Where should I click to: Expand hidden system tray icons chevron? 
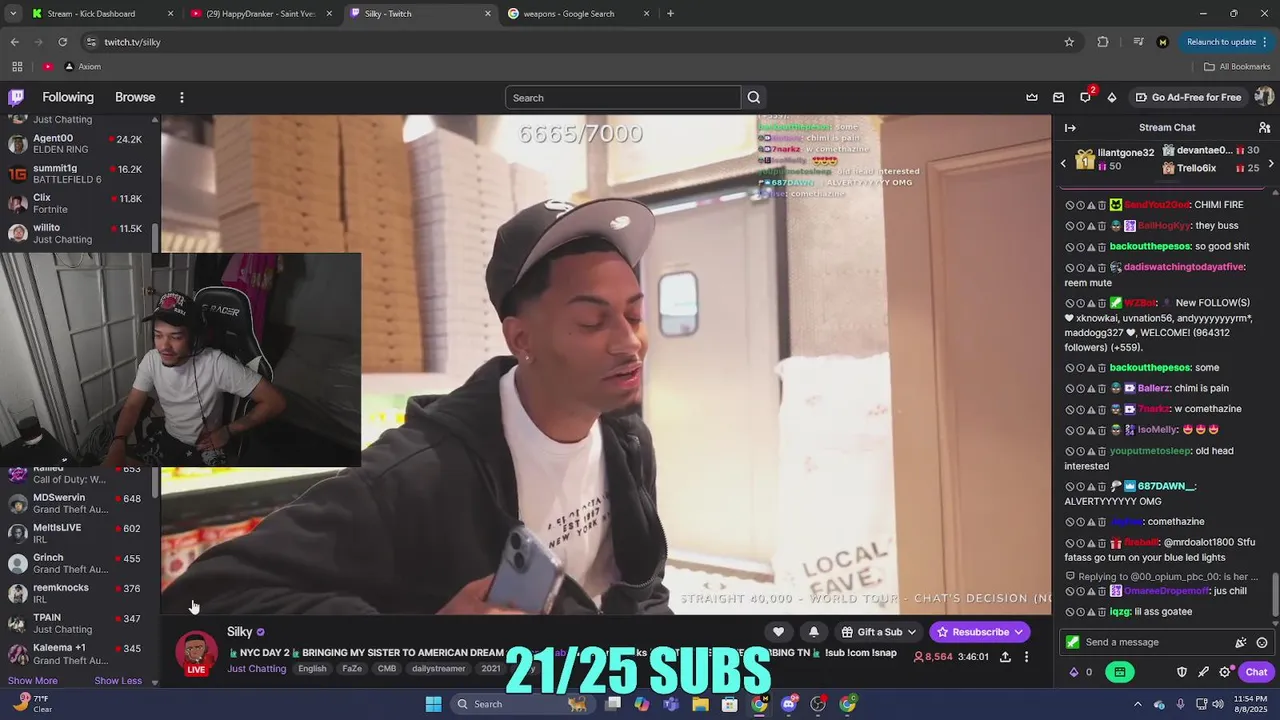[1137, 704]
